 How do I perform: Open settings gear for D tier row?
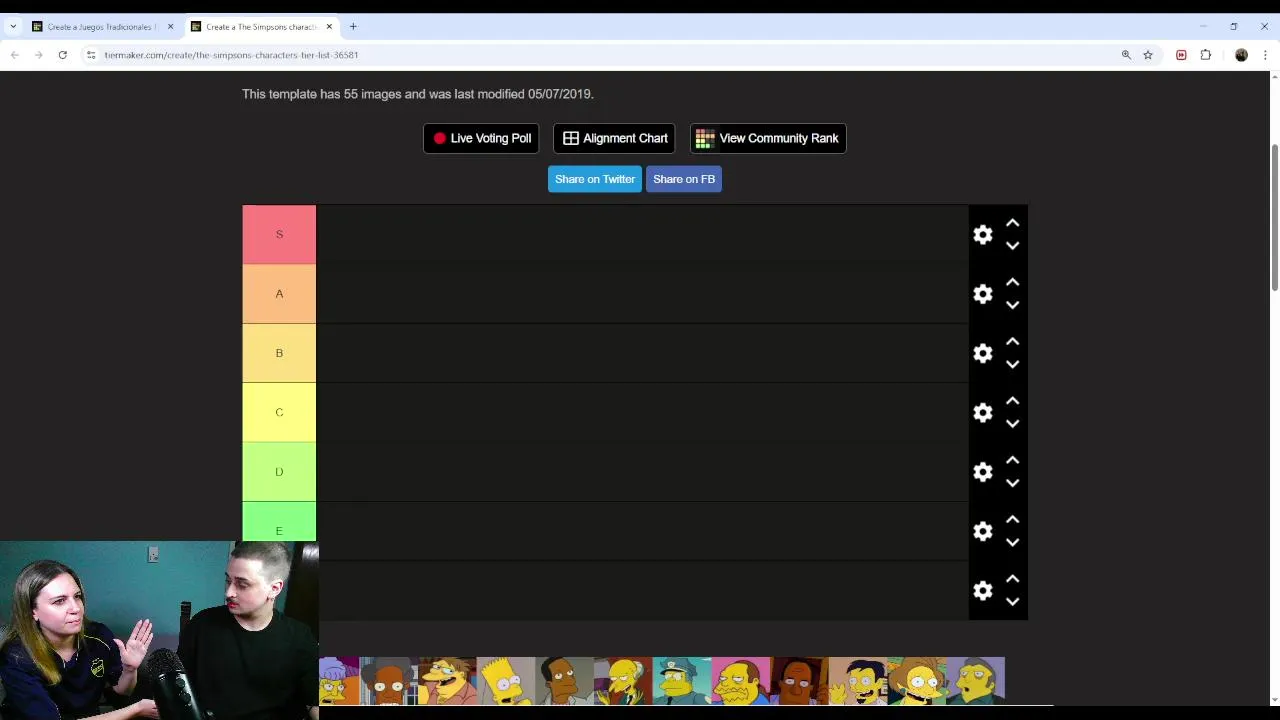983,472
